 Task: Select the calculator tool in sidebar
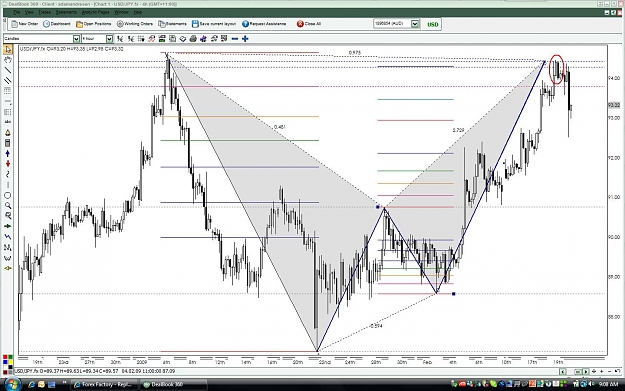coord(8,143)
